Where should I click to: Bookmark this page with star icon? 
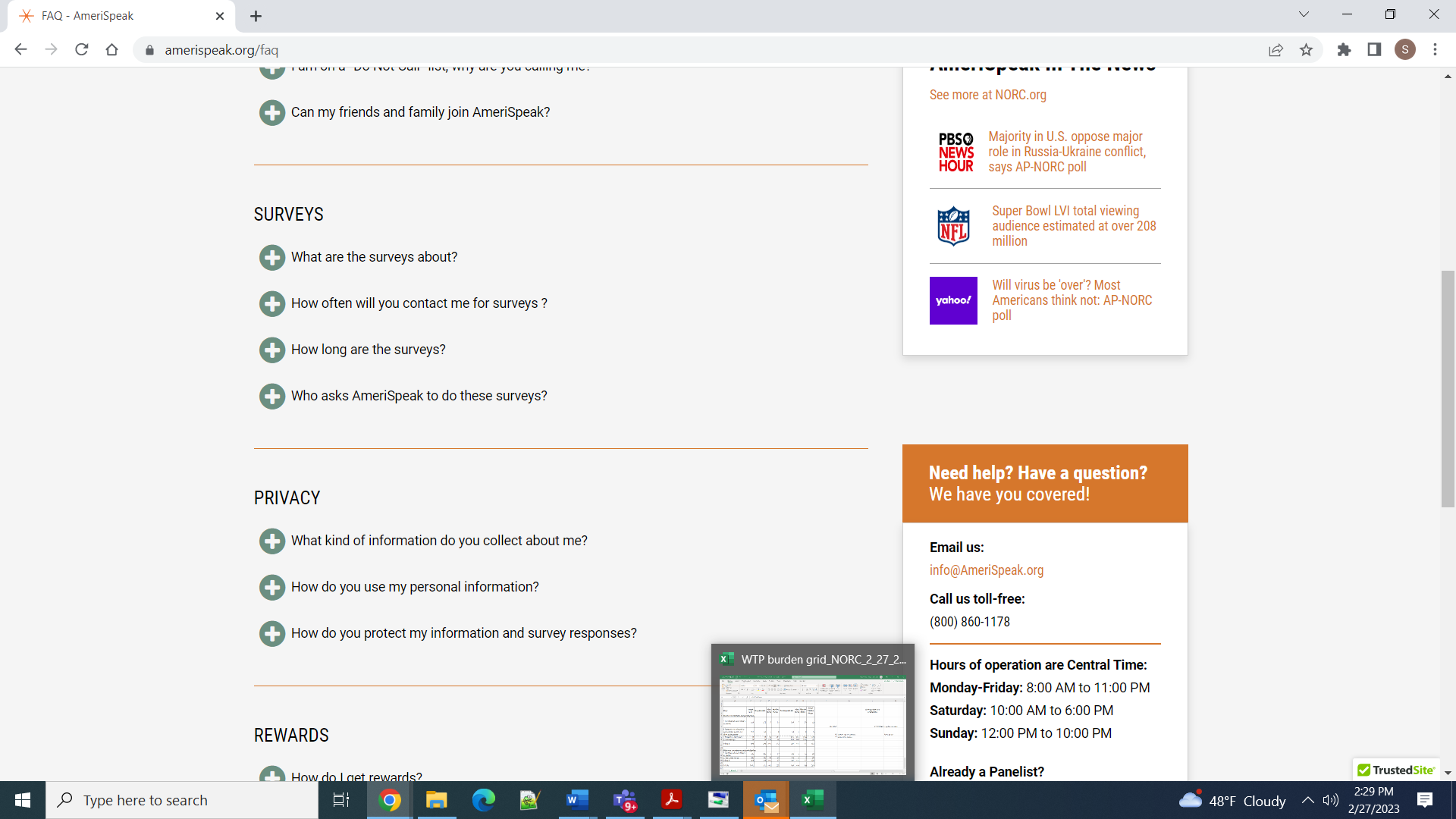(x=1306, y=50)
